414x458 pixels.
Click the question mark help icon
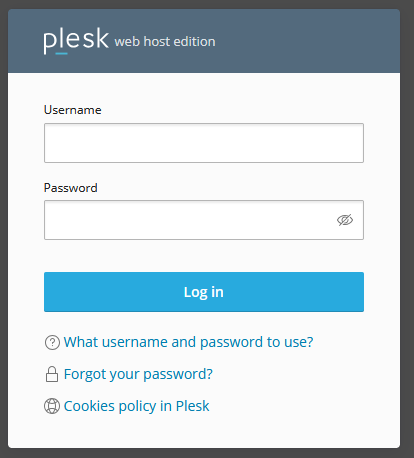[x=52, y=342]
